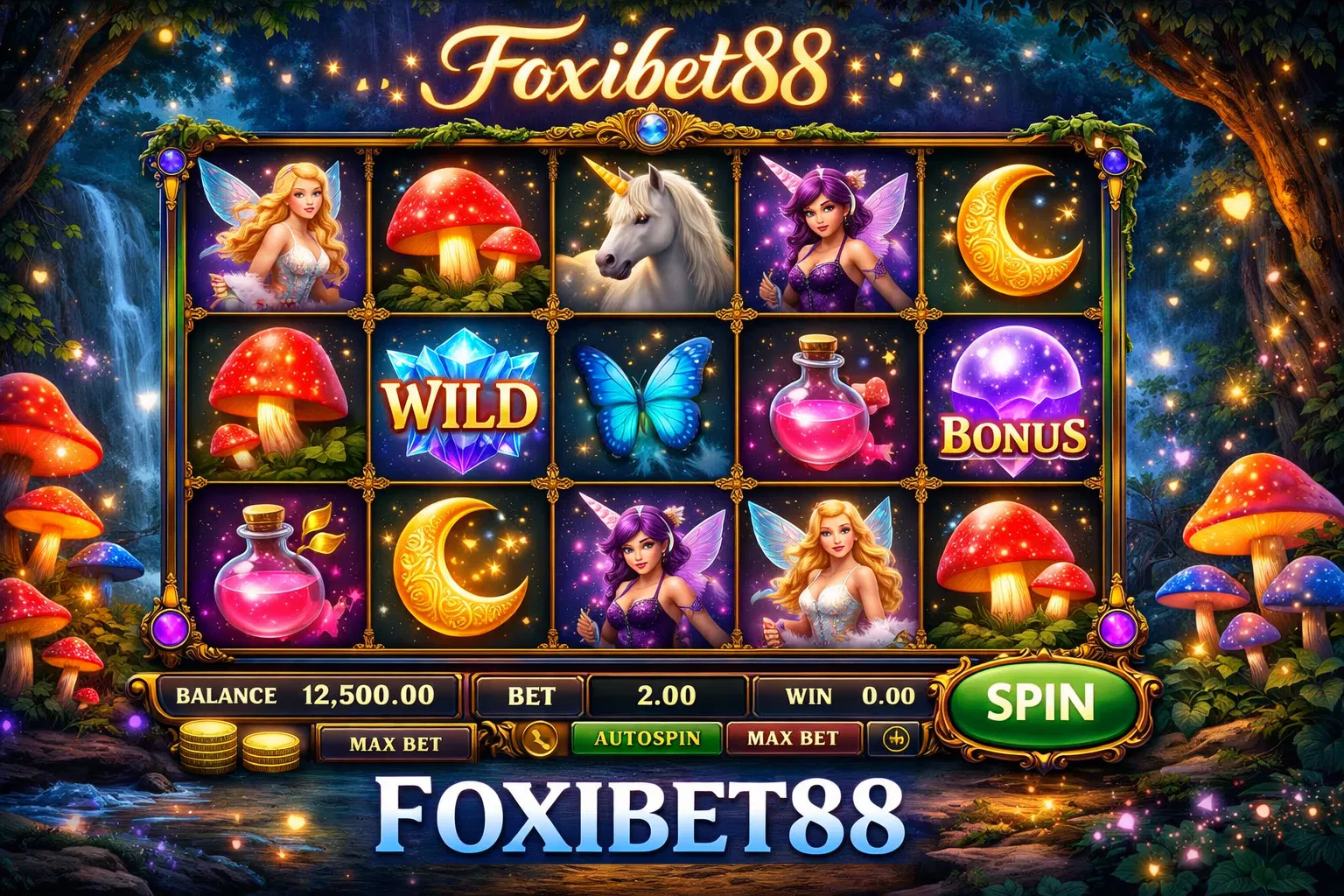Click the blonde fairy in top row
The height and width of the screenshot is (896, 1344).
(276, 232)
